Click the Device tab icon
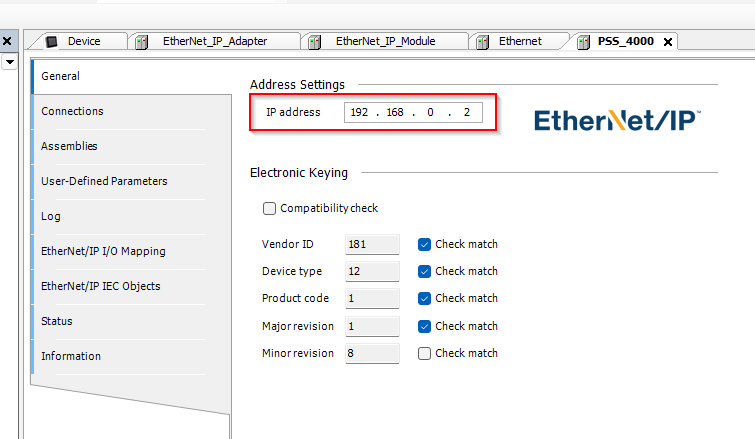This screenshot has height=439, width=755. click(52, 41)
